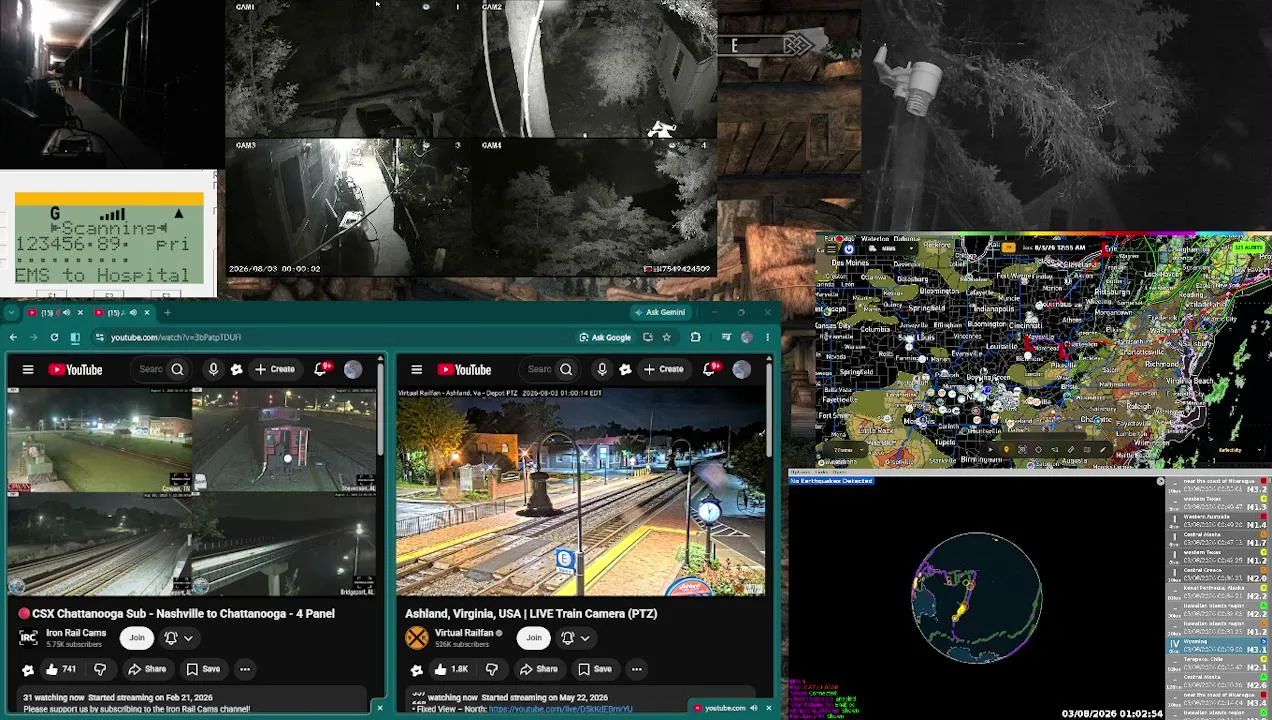Viewport: 1272px width, 720px height.
Task: Click the search field in left YouTube pane
Action: [151, 370]
